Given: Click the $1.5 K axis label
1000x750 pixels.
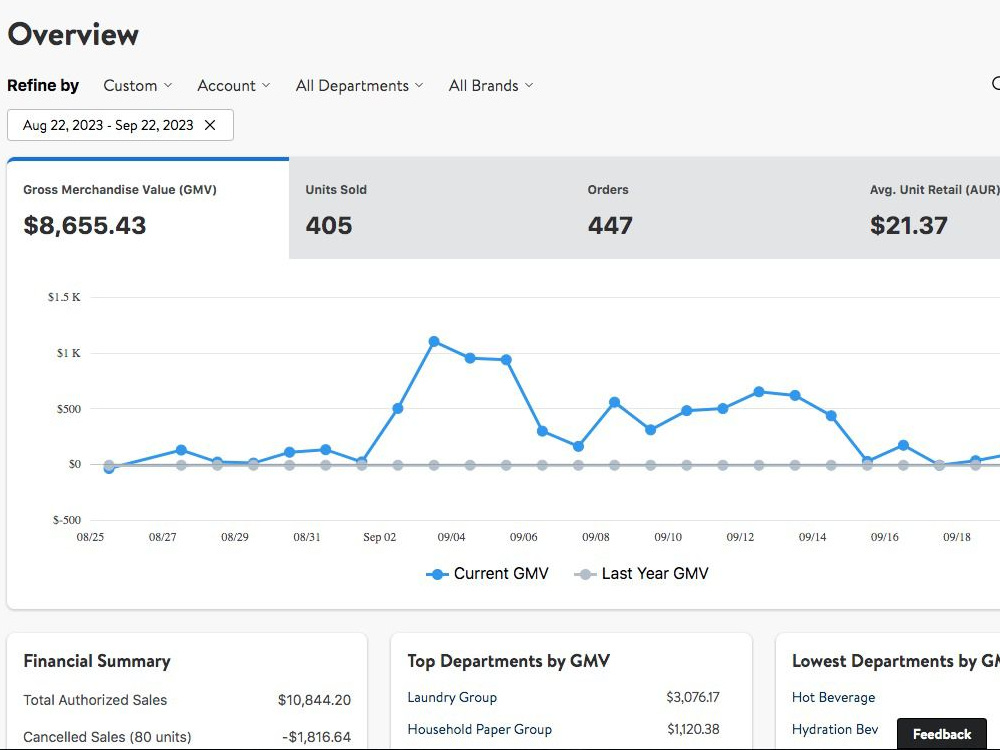Looking at the screenshot, I should [64, 297].
